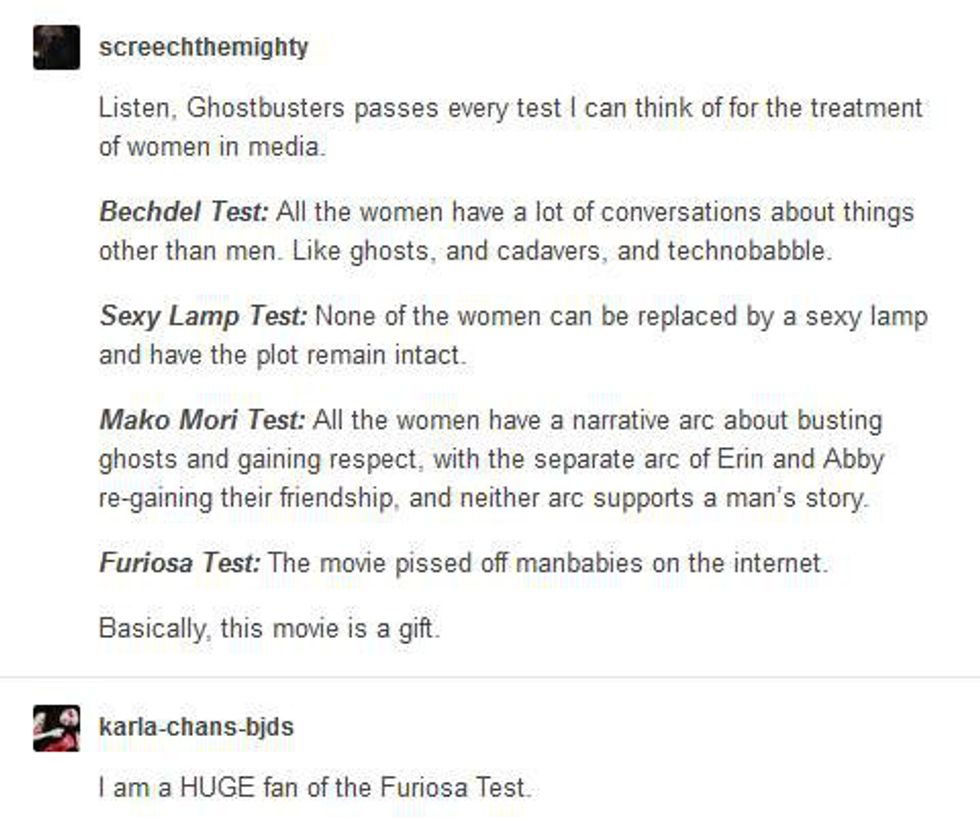Click the bold "Bechdel Test:" heading
The width and height of the screenshot is (980, 821).
pos(184,213)
